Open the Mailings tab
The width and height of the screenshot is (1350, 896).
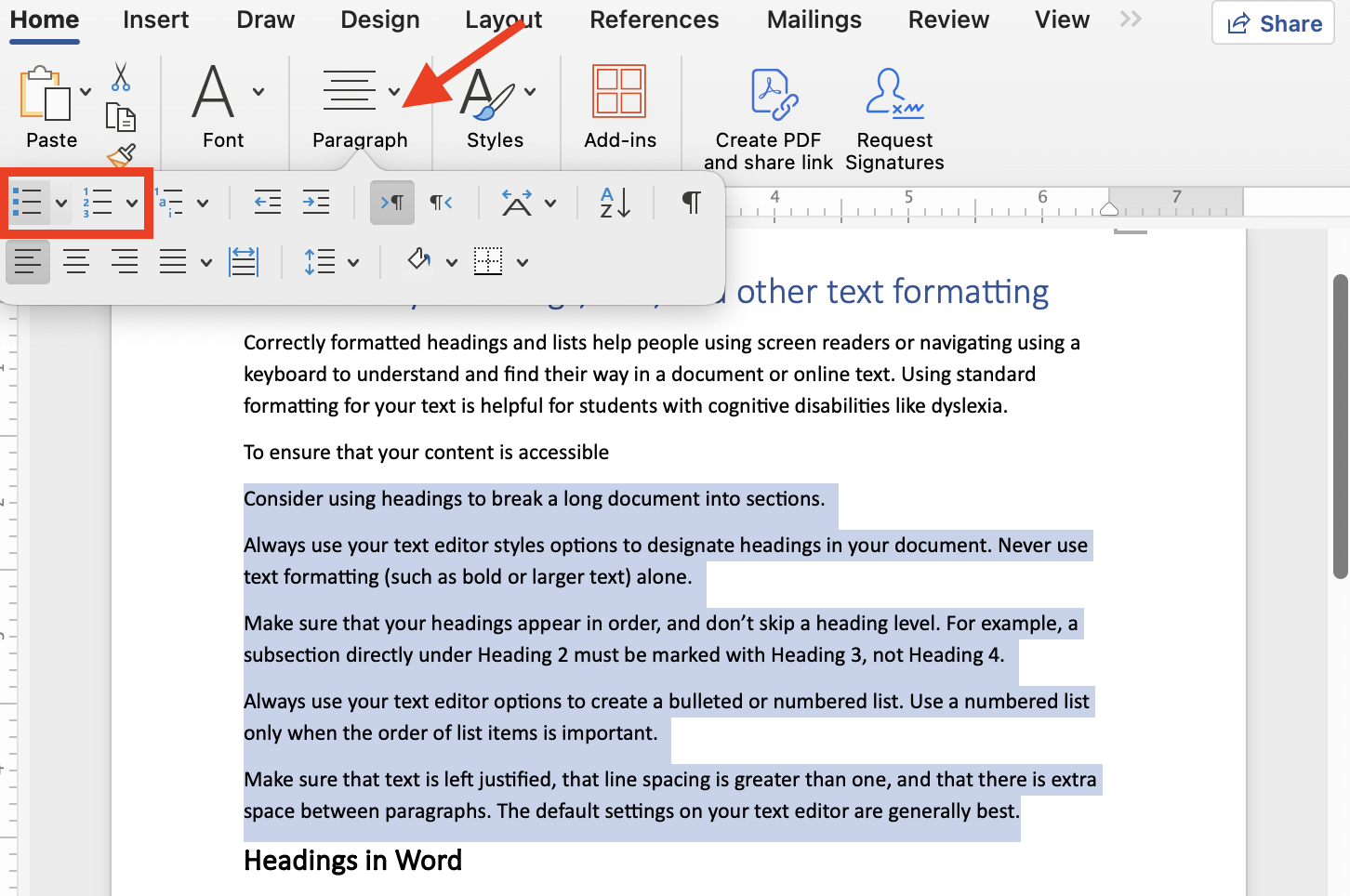[814, 20]
